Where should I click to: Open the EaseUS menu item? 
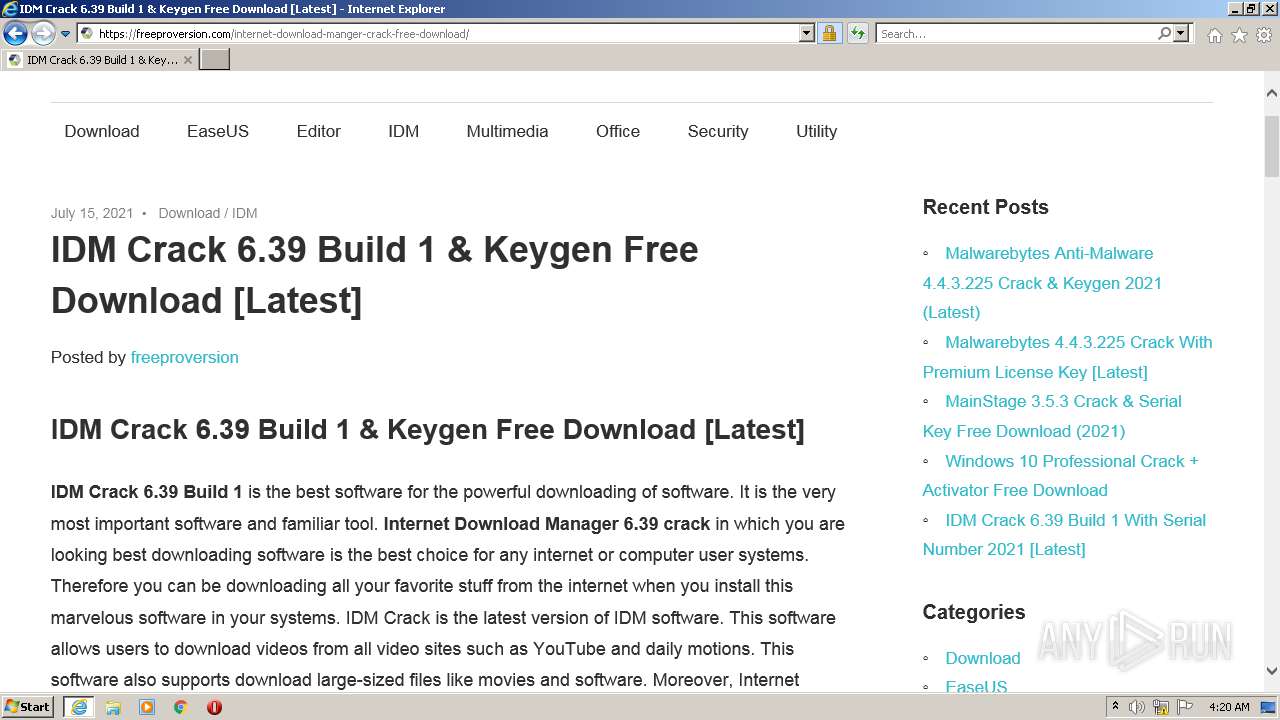218,131
